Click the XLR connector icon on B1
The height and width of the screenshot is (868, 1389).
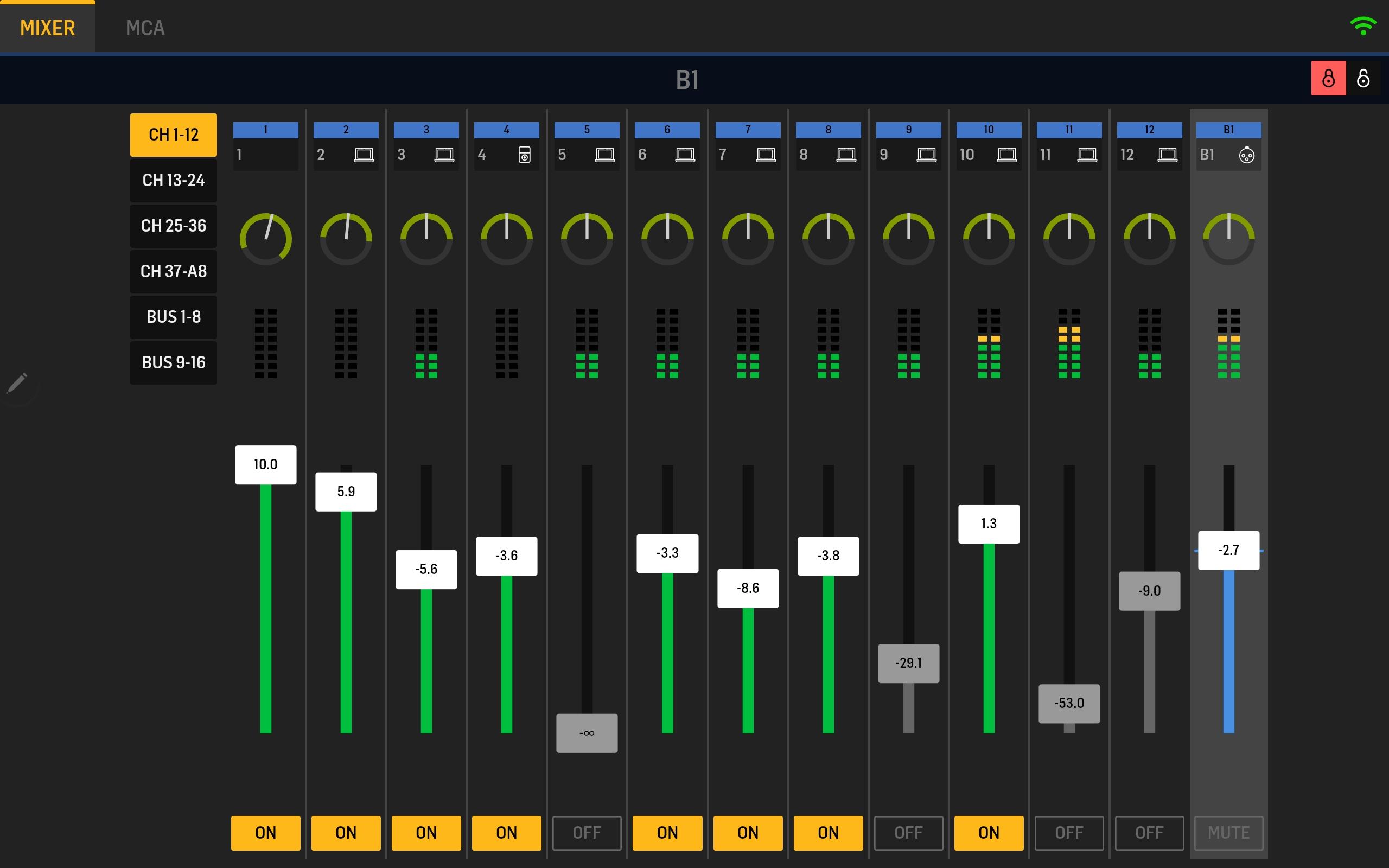tap(1247, 155)
